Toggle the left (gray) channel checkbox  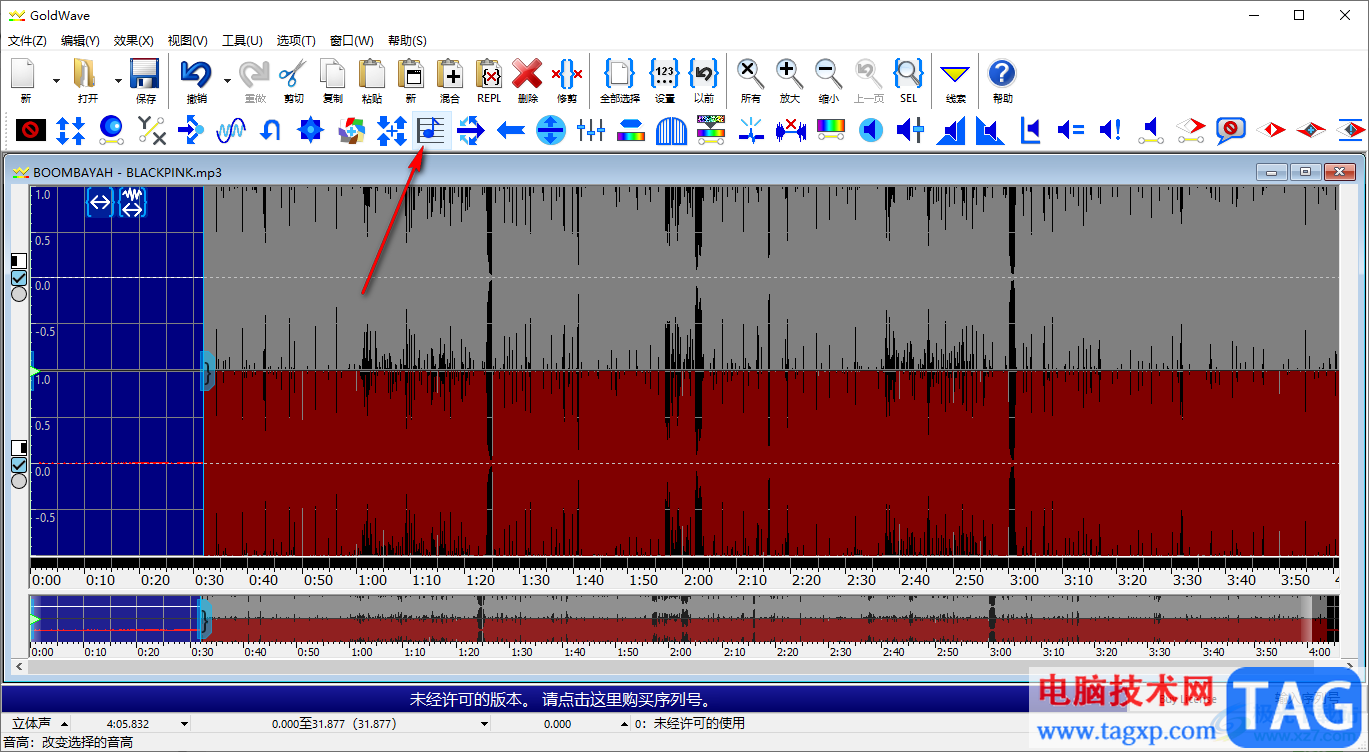18,278
